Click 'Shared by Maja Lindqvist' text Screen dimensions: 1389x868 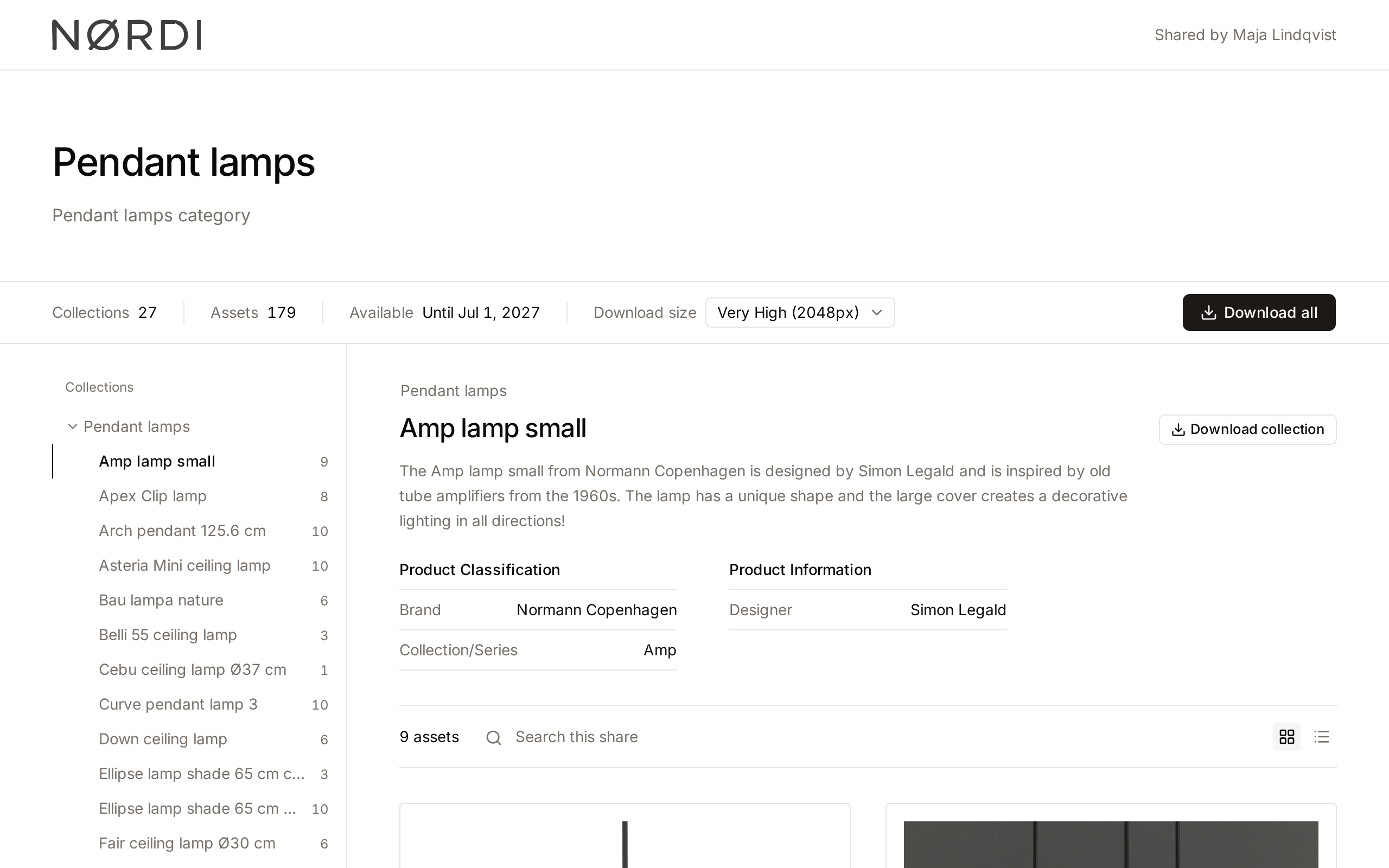[x=1245, y=35]
